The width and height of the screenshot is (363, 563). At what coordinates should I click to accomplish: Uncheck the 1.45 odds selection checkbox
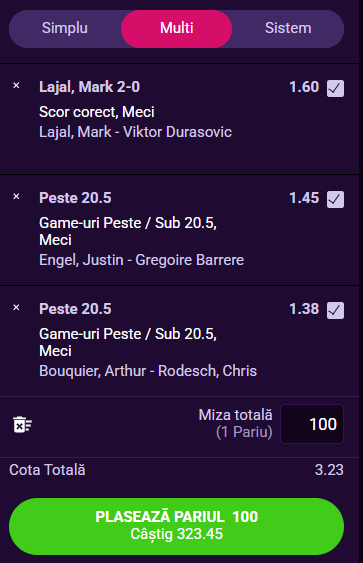tap(335, 199)
